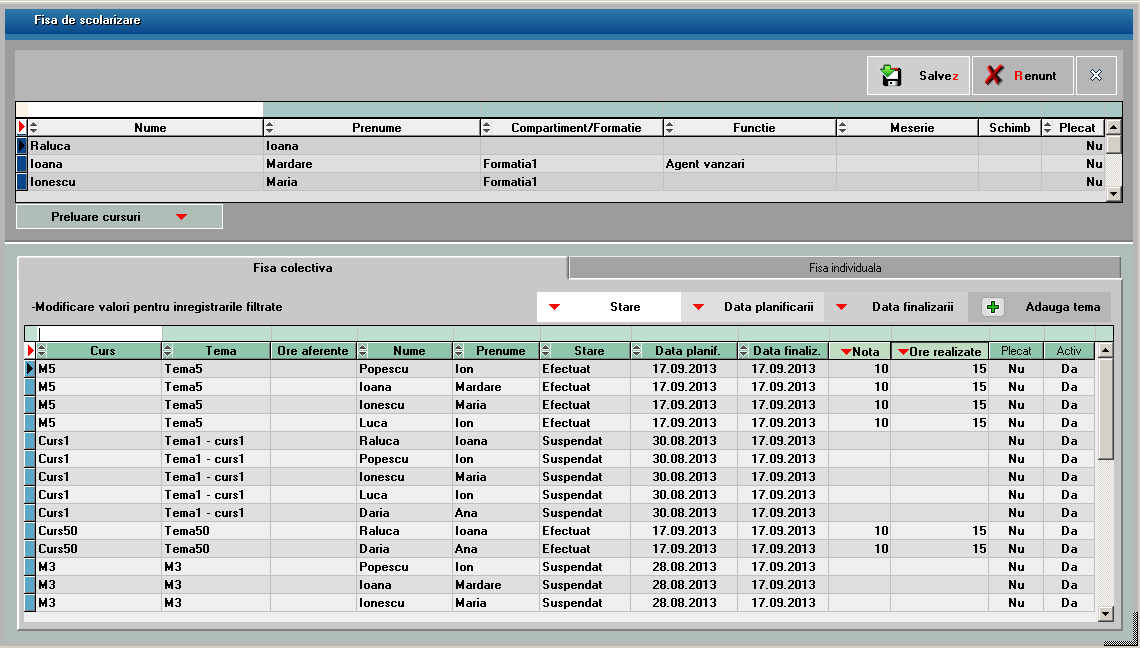This screenshot has width=1140, height=648.
Task: Click the lower grid filter input field
Action: (x=100, y=333)
